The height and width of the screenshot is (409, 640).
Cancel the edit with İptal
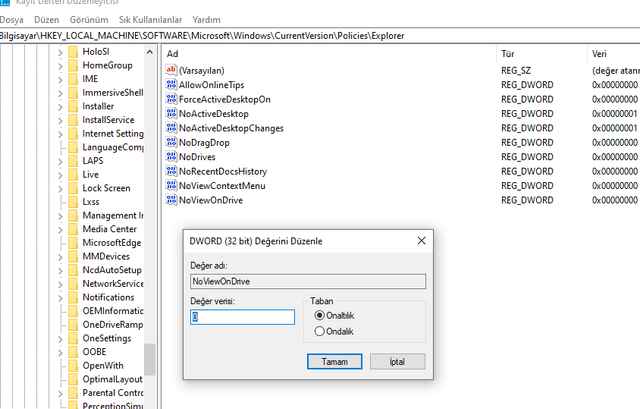pos(397,362)
